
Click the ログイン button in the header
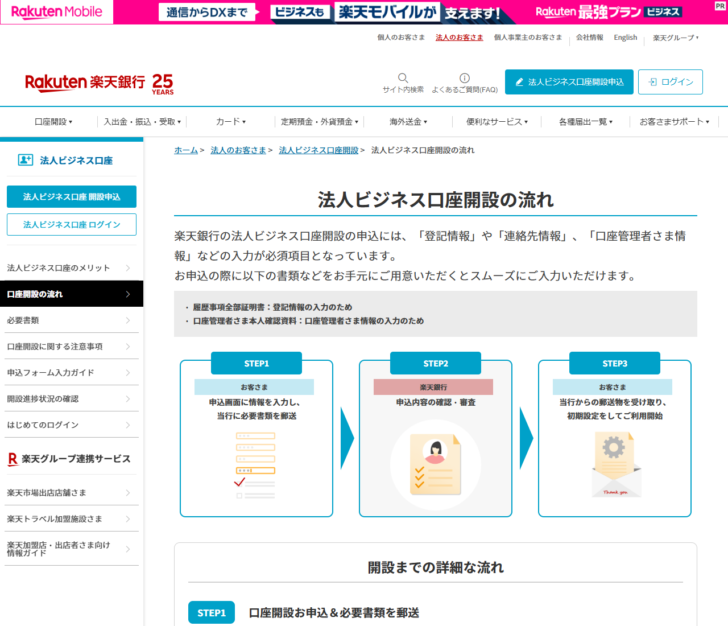[x=670, y=82]
